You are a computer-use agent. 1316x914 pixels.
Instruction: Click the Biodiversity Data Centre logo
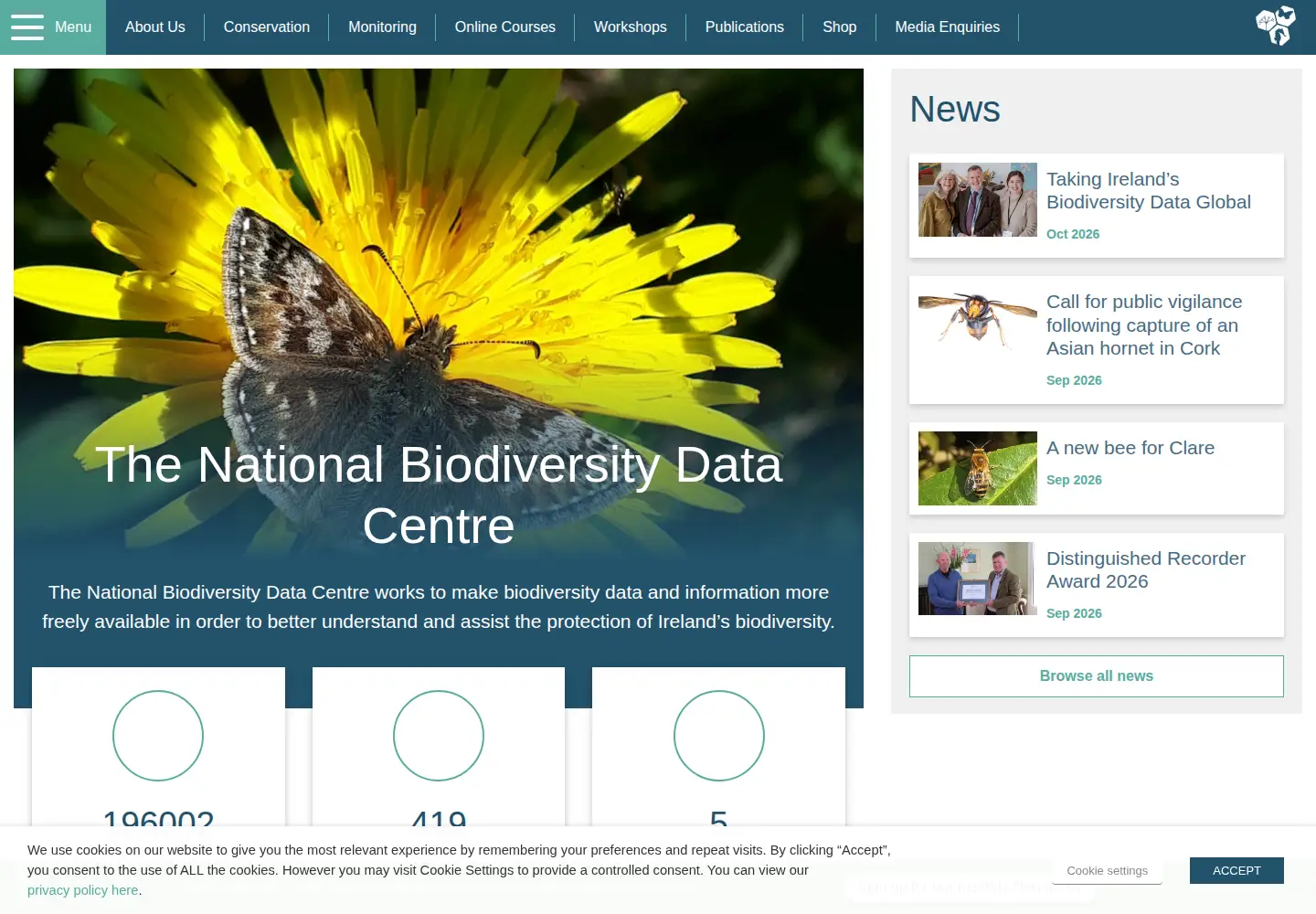(x=1276, y=26)
